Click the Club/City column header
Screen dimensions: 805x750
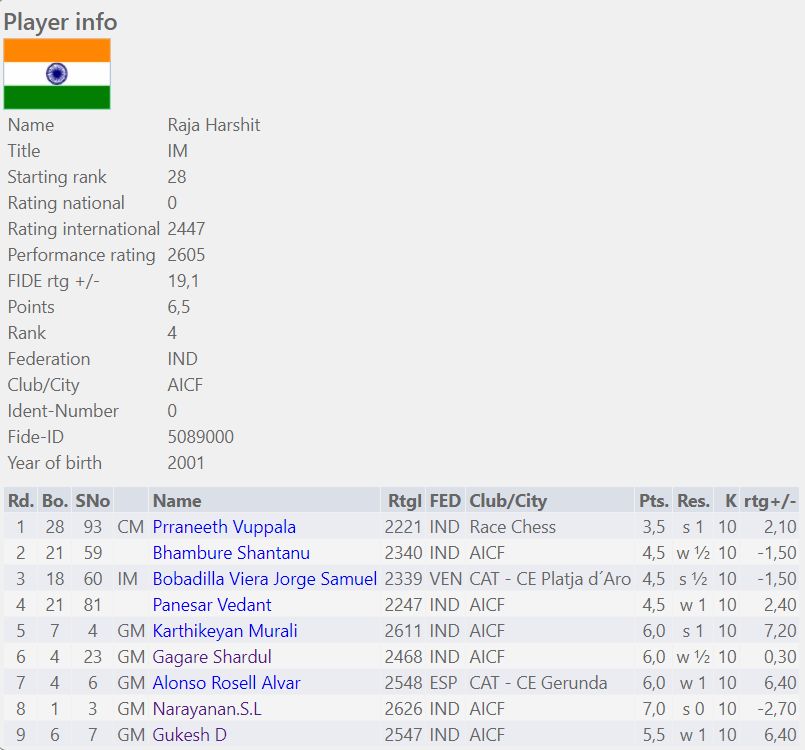point(508,501)
